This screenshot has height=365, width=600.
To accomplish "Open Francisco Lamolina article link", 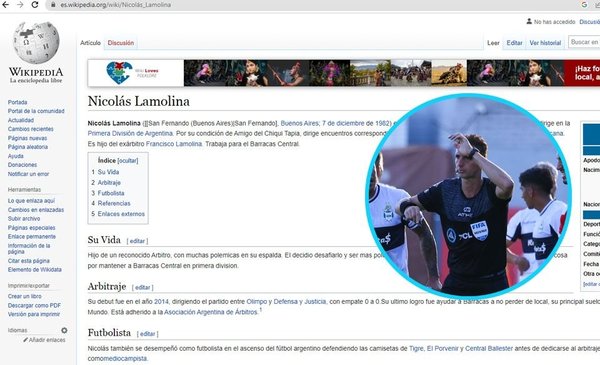I will [174, 144].
